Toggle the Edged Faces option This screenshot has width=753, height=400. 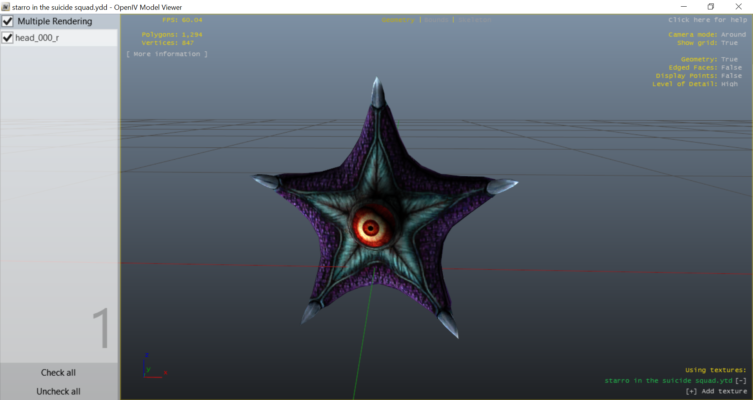click(729, 67)
